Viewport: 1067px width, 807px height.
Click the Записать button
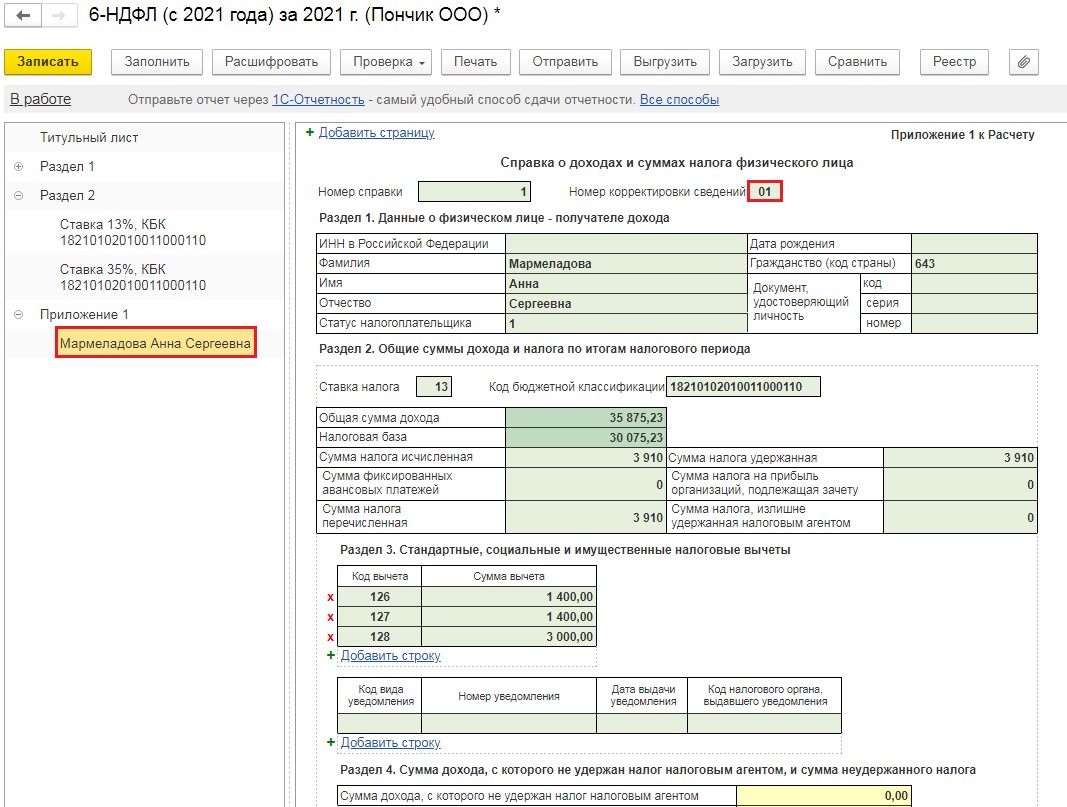pyautogui.click(x=48, y=62)
